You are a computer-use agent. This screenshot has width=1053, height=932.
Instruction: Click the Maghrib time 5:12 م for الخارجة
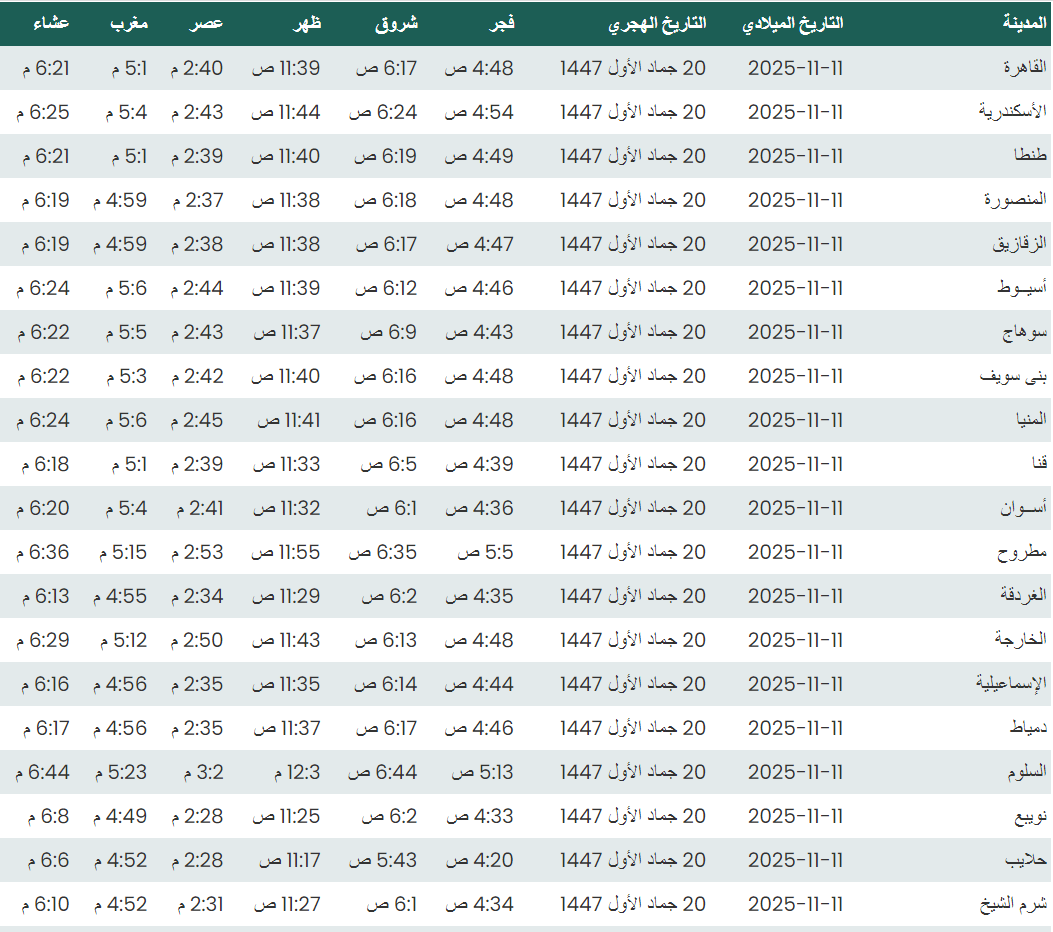point(121,640)
